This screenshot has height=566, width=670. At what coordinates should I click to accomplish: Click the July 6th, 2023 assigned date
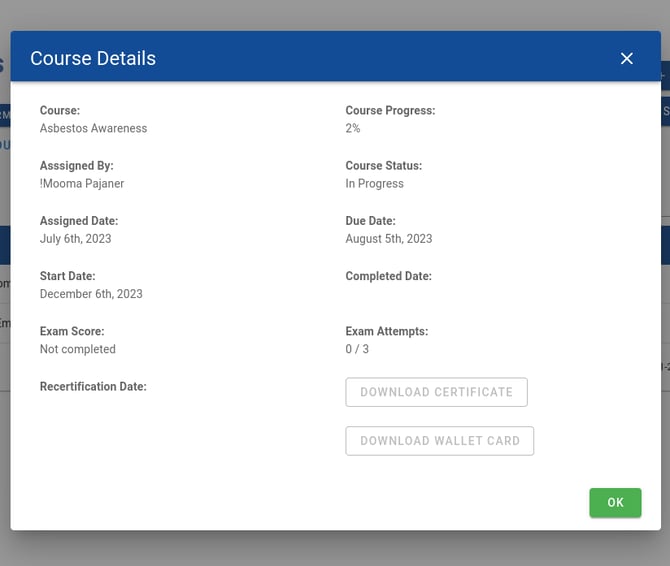pos(75,239)
